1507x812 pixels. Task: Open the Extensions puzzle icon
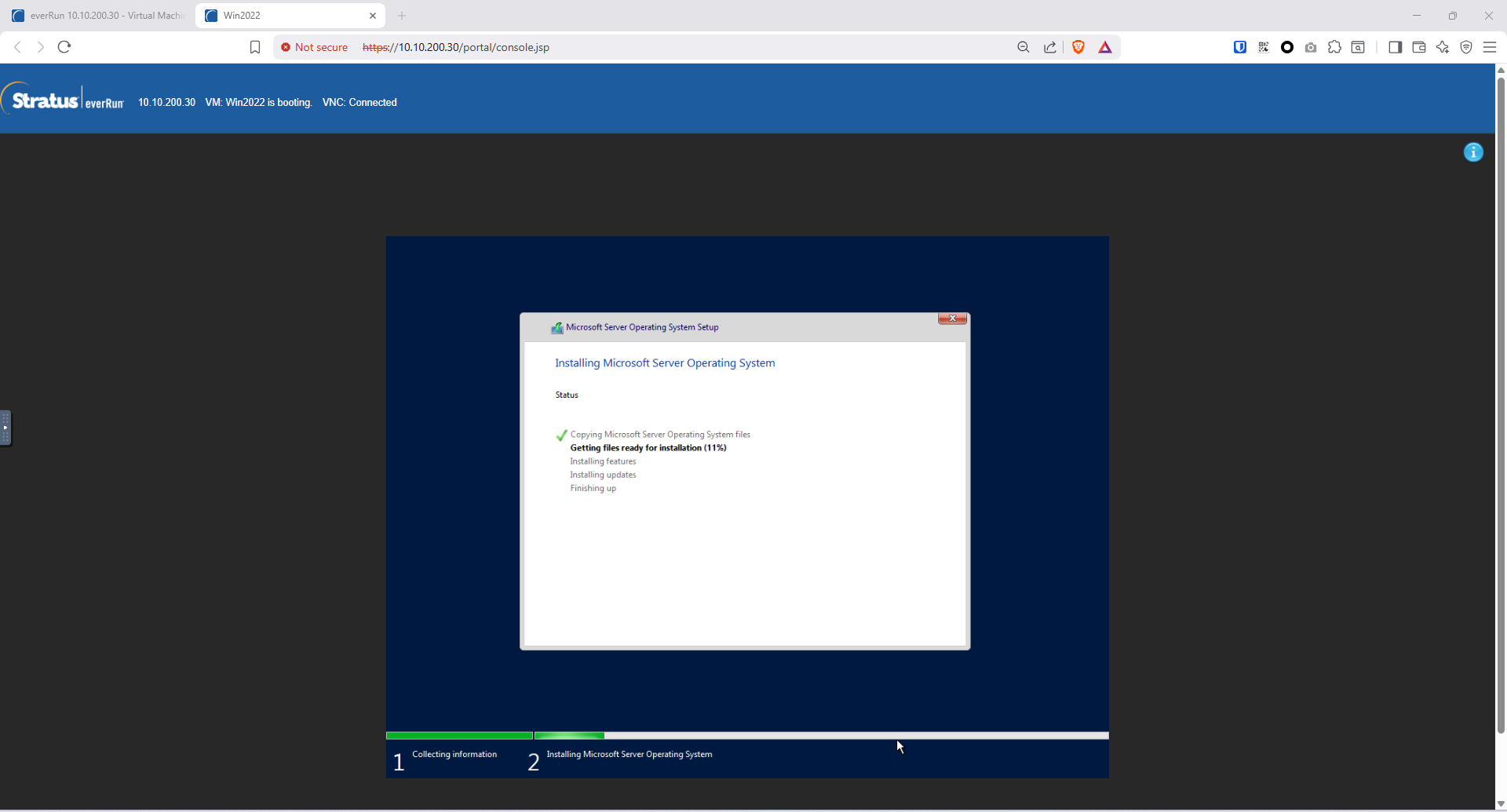pos(1334,47)
